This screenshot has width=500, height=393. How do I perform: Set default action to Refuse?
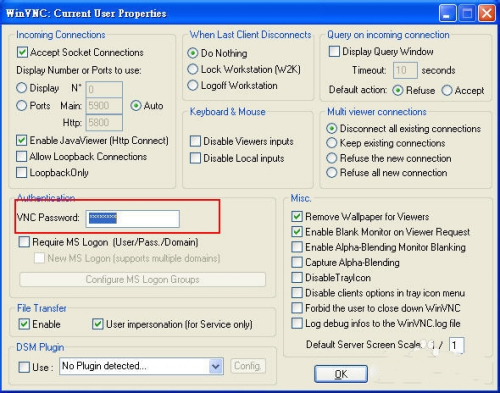(x=398, y=90)
